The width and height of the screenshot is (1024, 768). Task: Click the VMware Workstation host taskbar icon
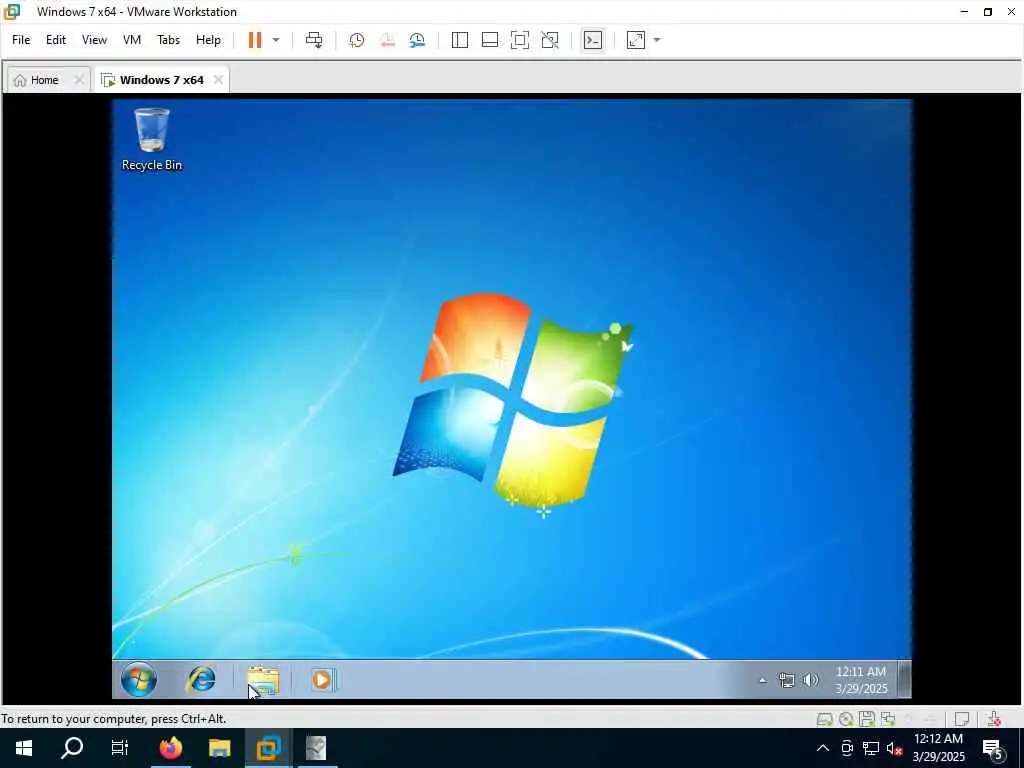(268, 748)
